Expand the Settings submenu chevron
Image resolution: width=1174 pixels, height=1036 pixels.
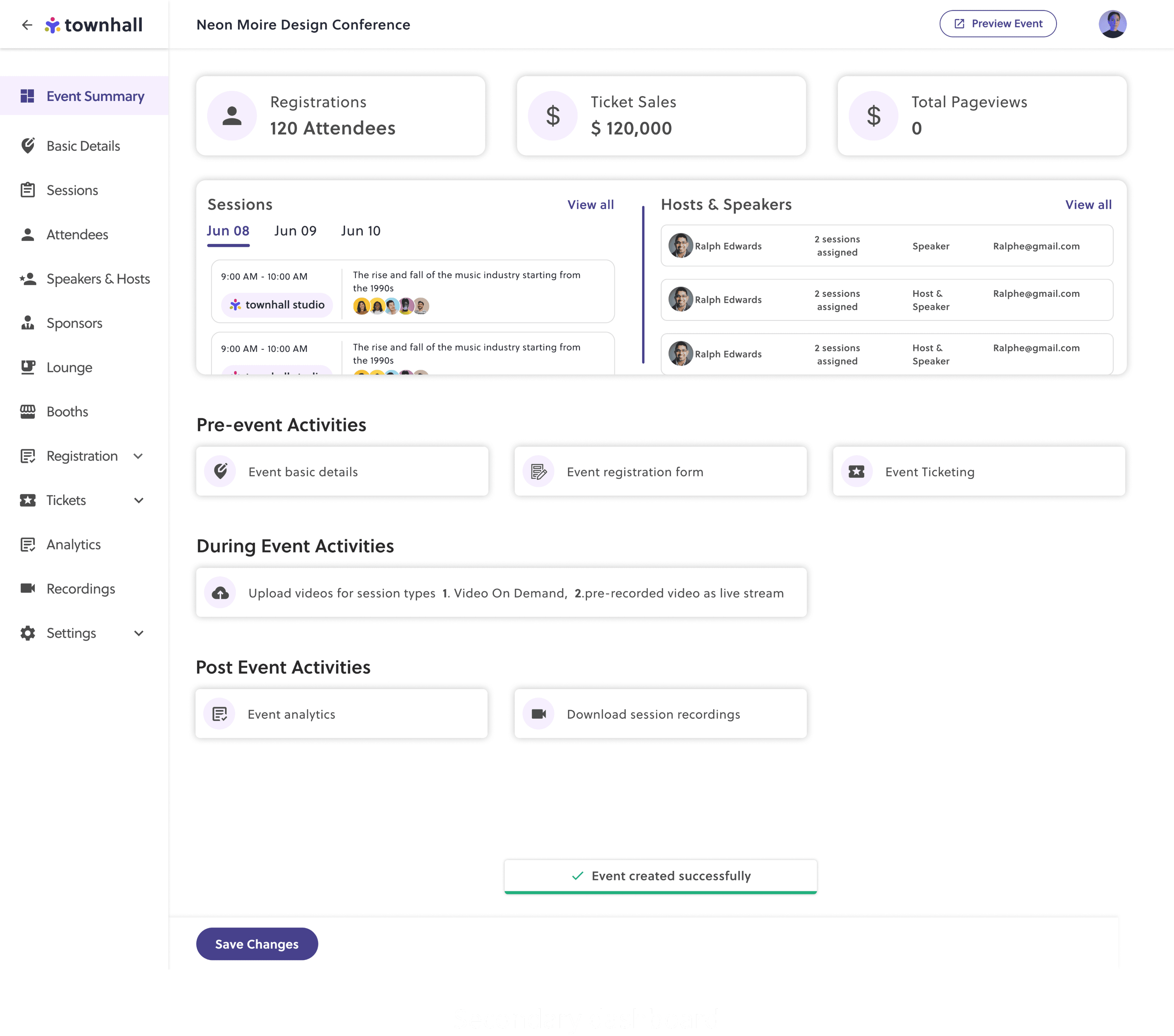point(138,633)
